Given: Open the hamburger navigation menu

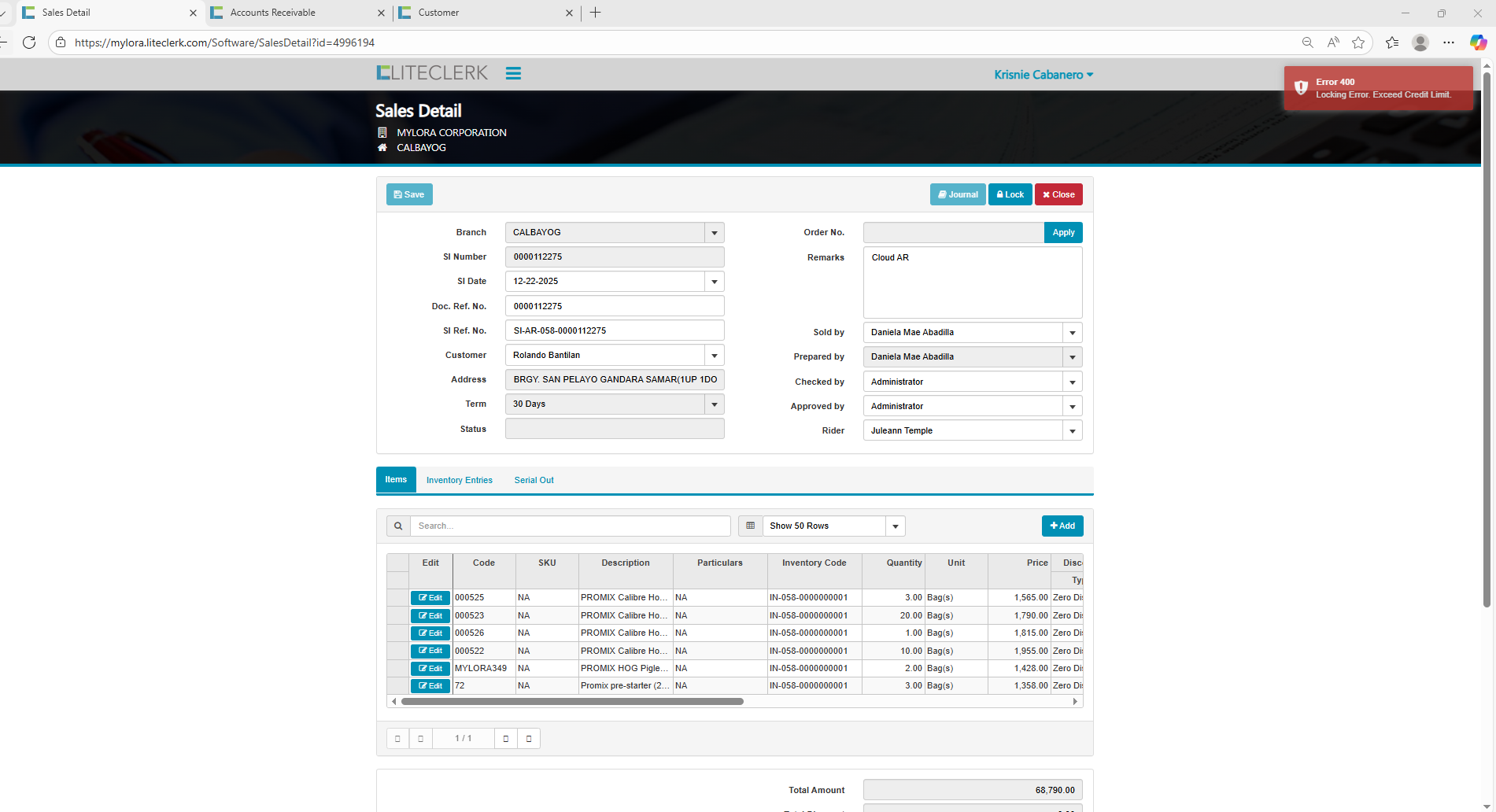Looking at the screenshot, I should [513, 73].
